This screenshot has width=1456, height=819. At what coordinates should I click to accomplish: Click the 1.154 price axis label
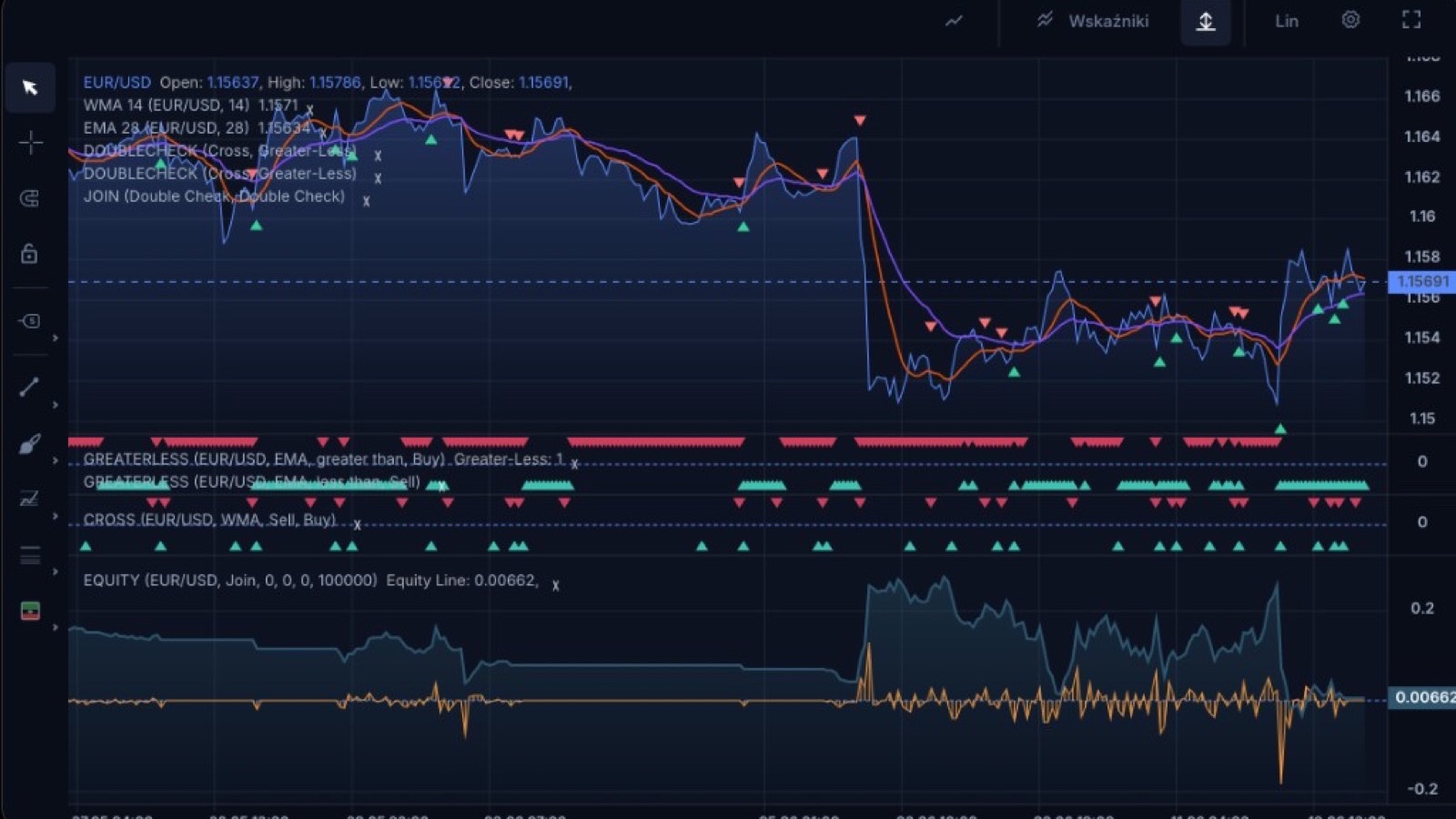(1422, 338)
